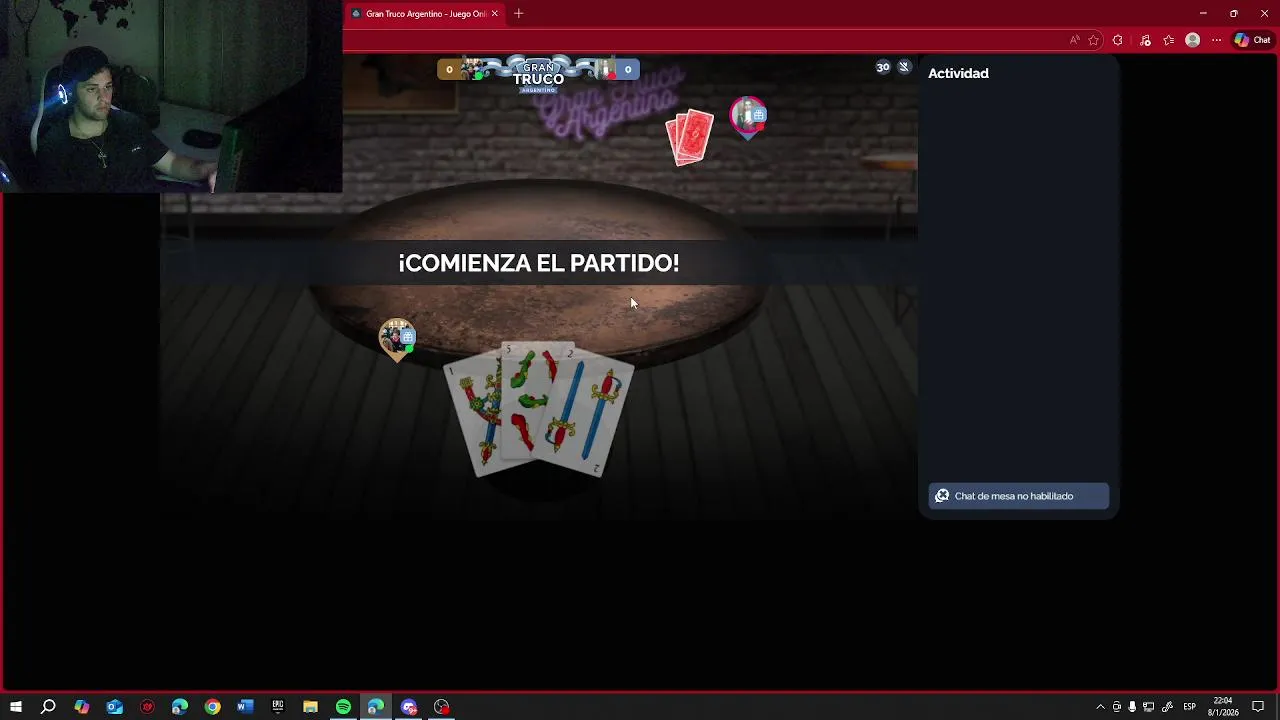Open the red circular app on the taskbar
This screenshot has width=1280, height=720.
147,707
